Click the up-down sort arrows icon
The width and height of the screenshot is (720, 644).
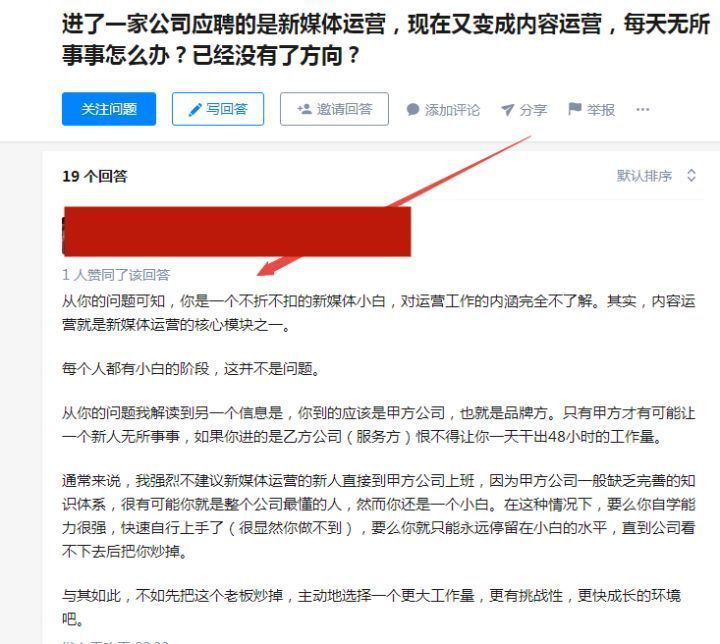click(x=691, y=175)
